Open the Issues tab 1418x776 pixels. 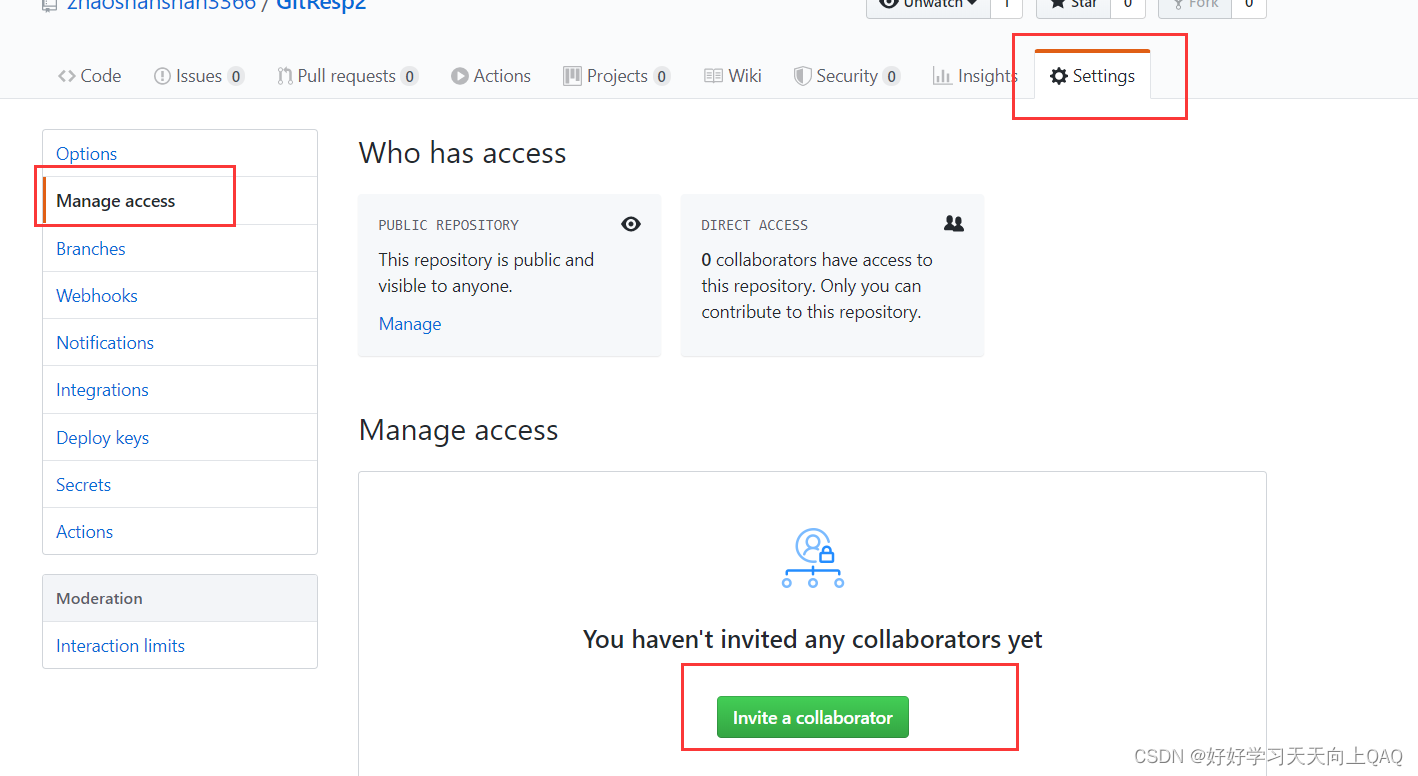[x=198, y=76]
